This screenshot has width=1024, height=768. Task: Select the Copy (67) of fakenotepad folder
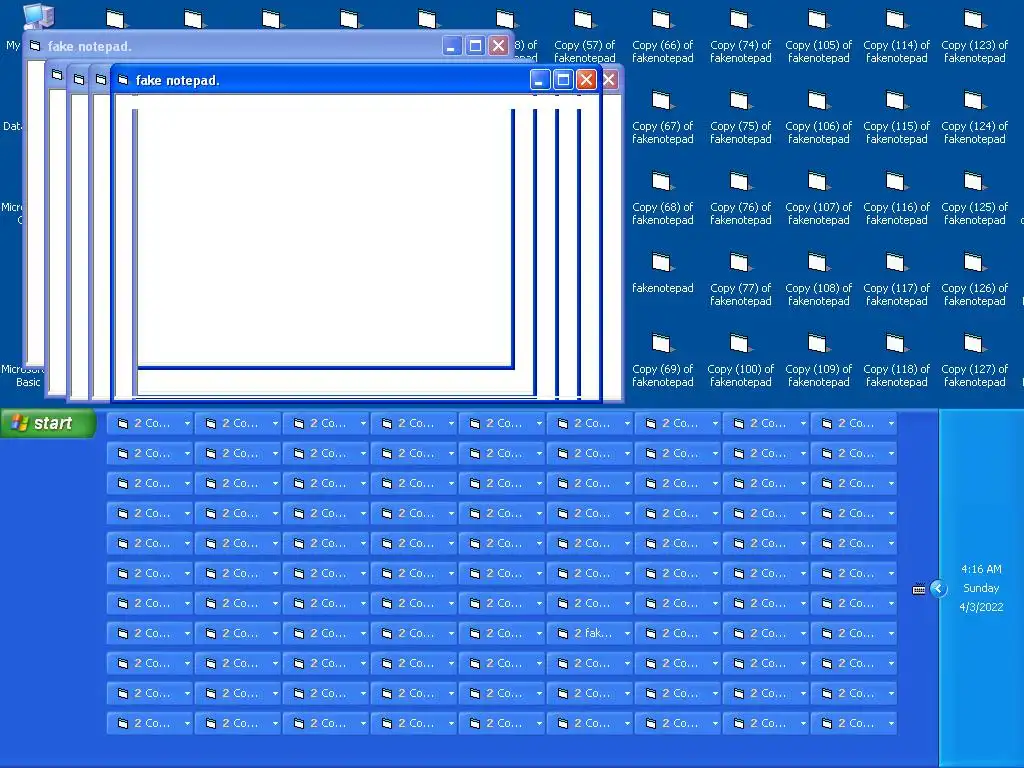point(662,118)
